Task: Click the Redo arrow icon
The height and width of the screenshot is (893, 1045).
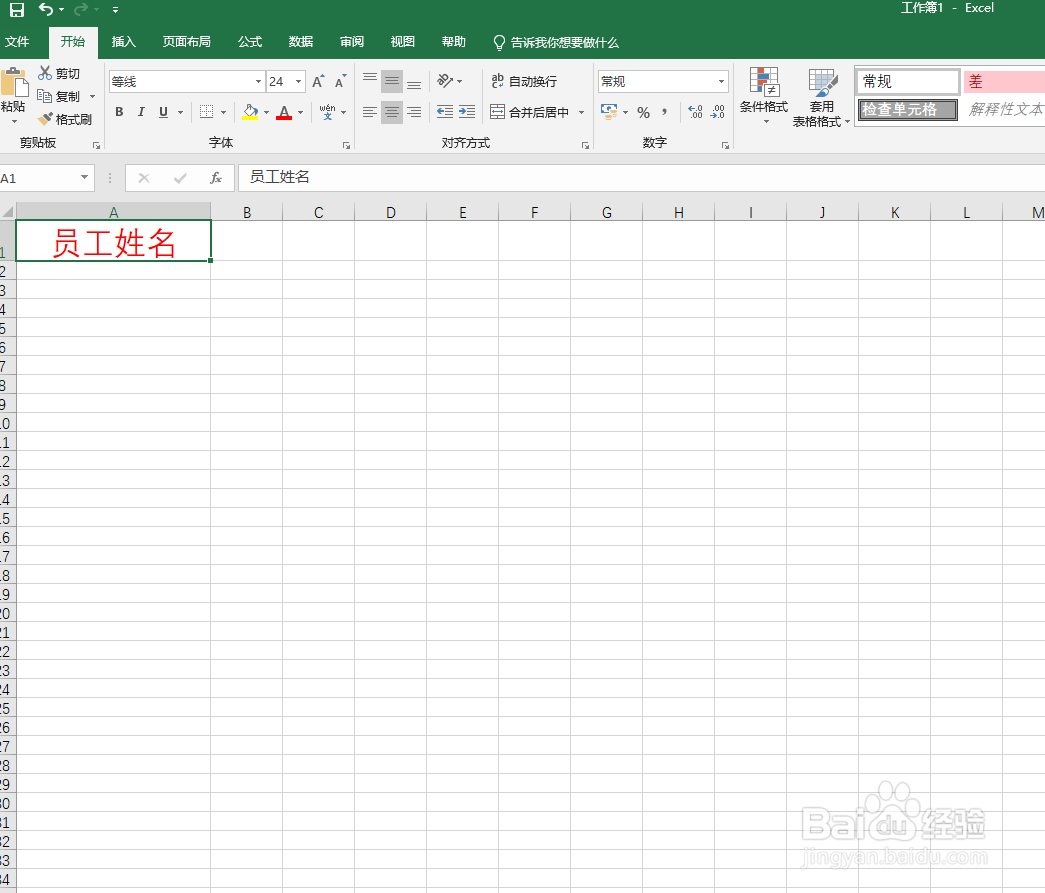Action: tap(81, 9)
